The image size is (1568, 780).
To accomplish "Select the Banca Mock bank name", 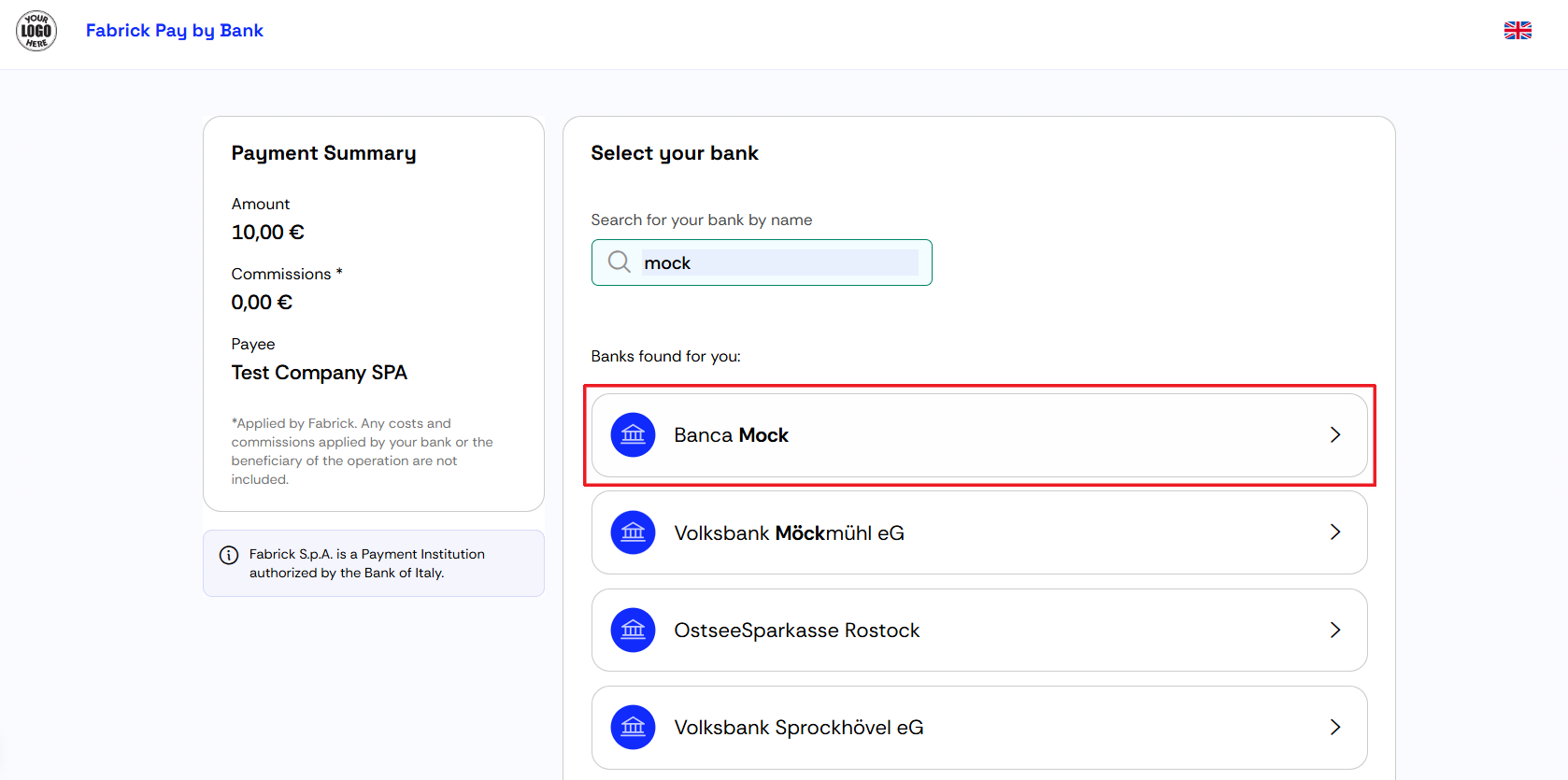I will point(731,435).
